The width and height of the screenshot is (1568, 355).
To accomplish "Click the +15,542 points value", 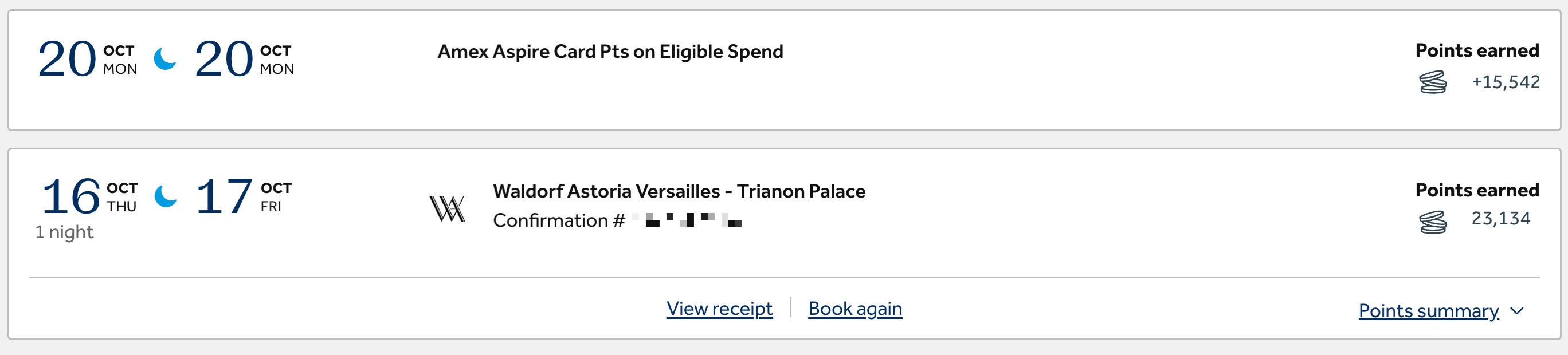I will click(x=1506, y=82).
